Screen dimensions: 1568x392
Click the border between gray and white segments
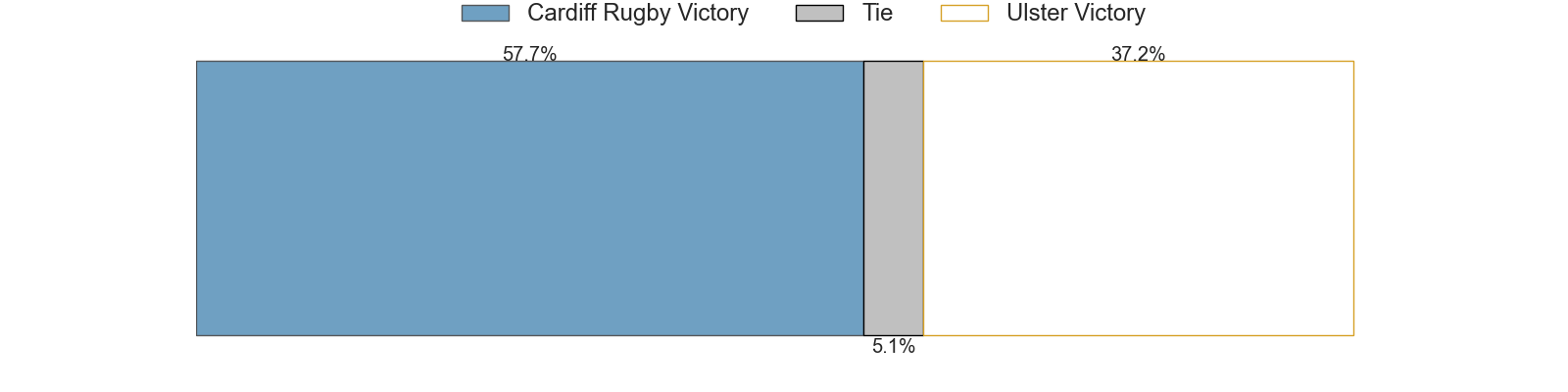pos(923,198)
